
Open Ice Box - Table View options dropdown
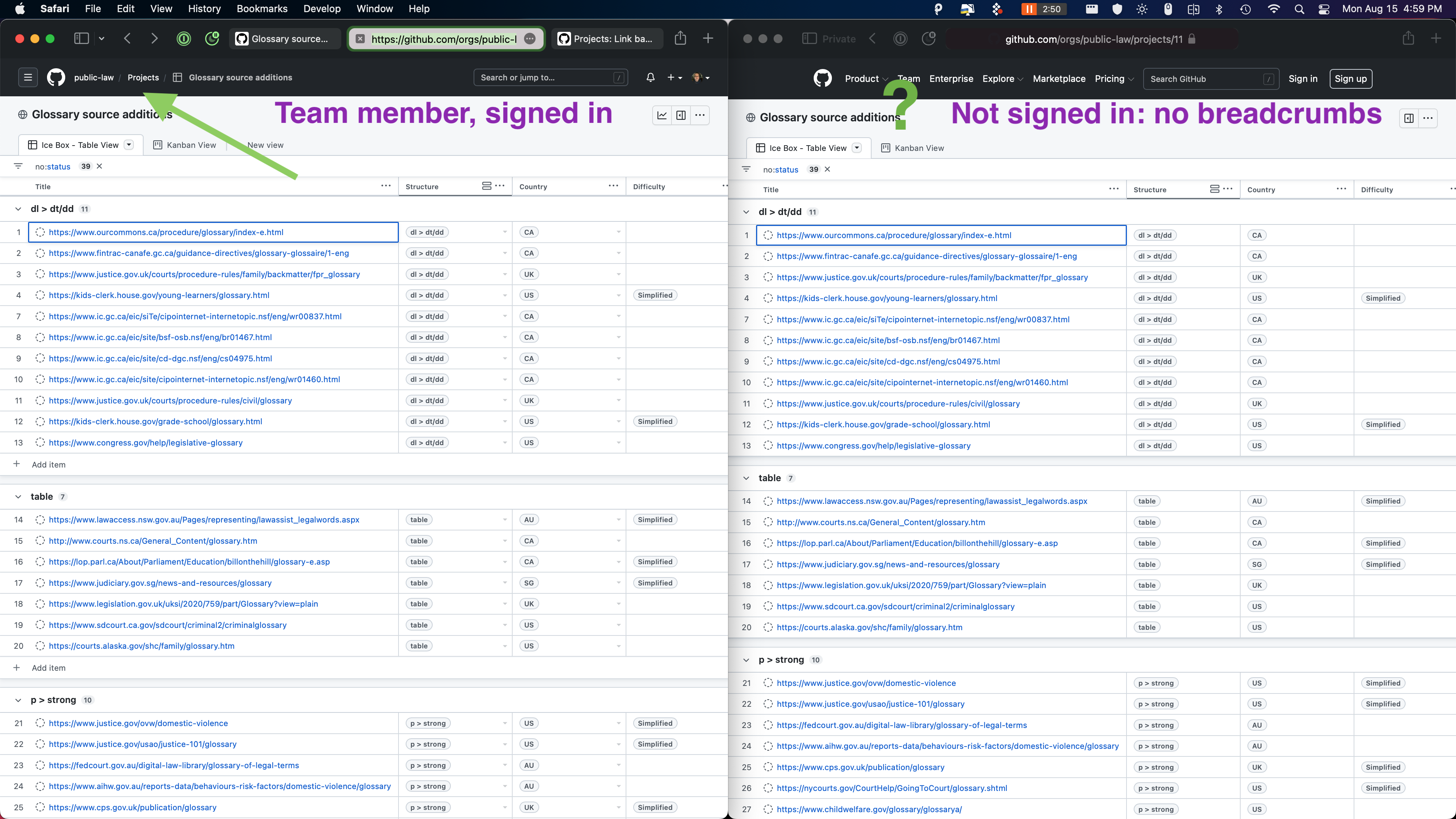click(x=129, y=145)
